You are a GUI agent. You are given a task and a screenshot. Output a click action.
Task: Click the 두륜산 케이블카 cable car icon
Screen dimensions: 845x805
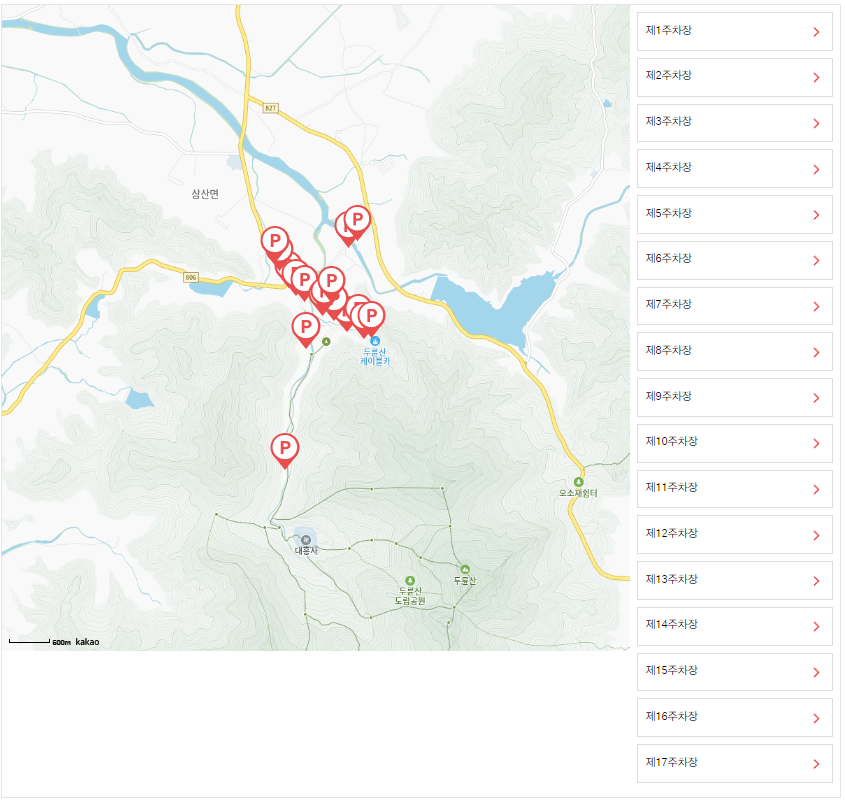[x=375, y=341]
